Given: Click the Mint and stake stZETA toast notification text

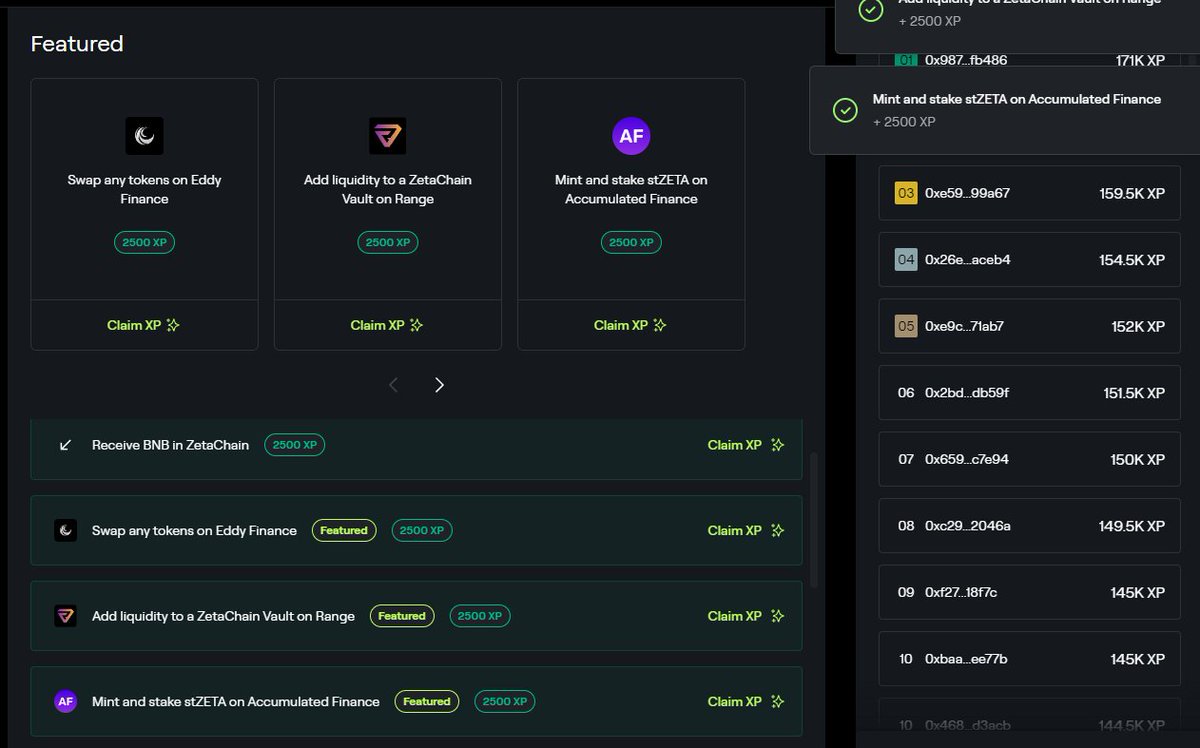Looking at the screenshot, I should [1017, 100].
